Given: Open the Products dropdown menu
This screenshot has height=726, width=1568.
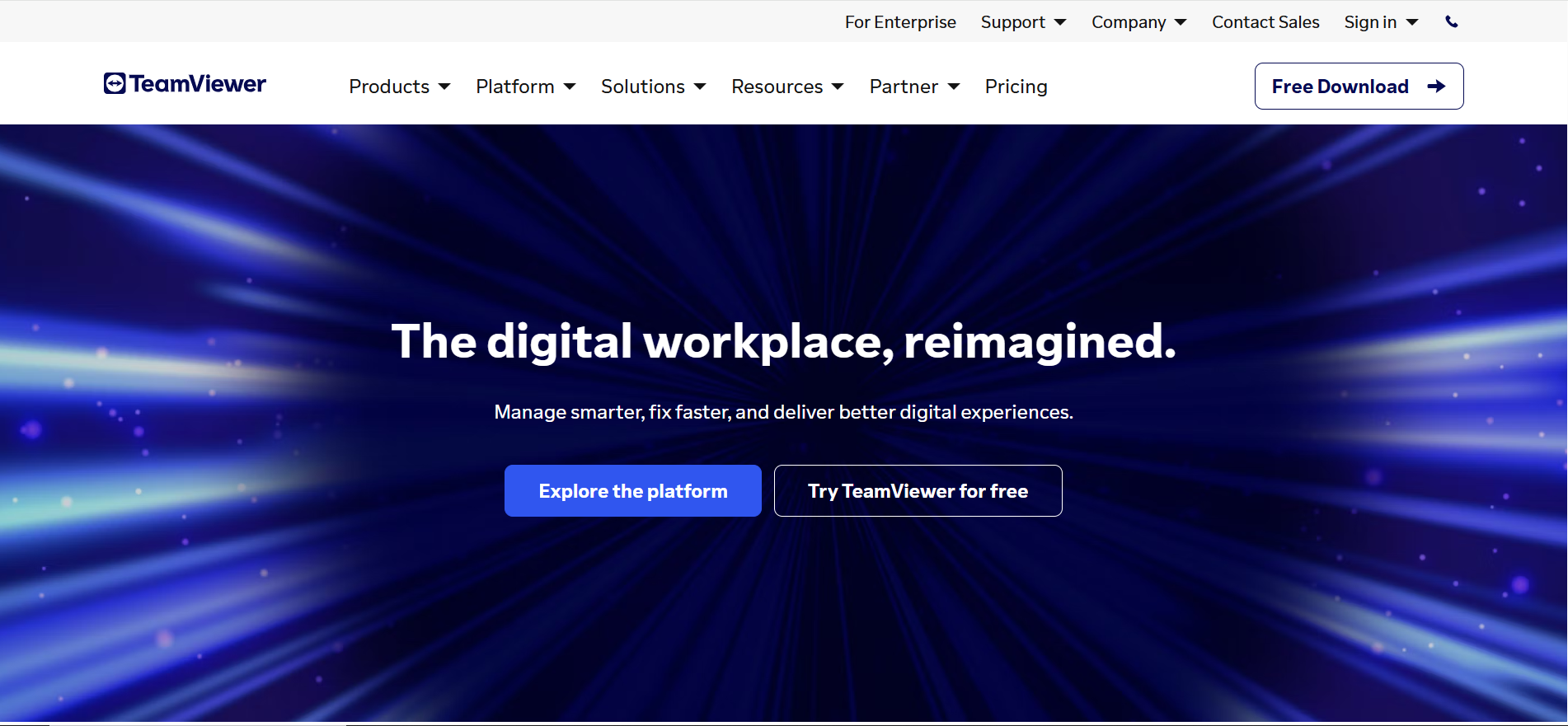Looking at the screenshot, I should point(400,87).
